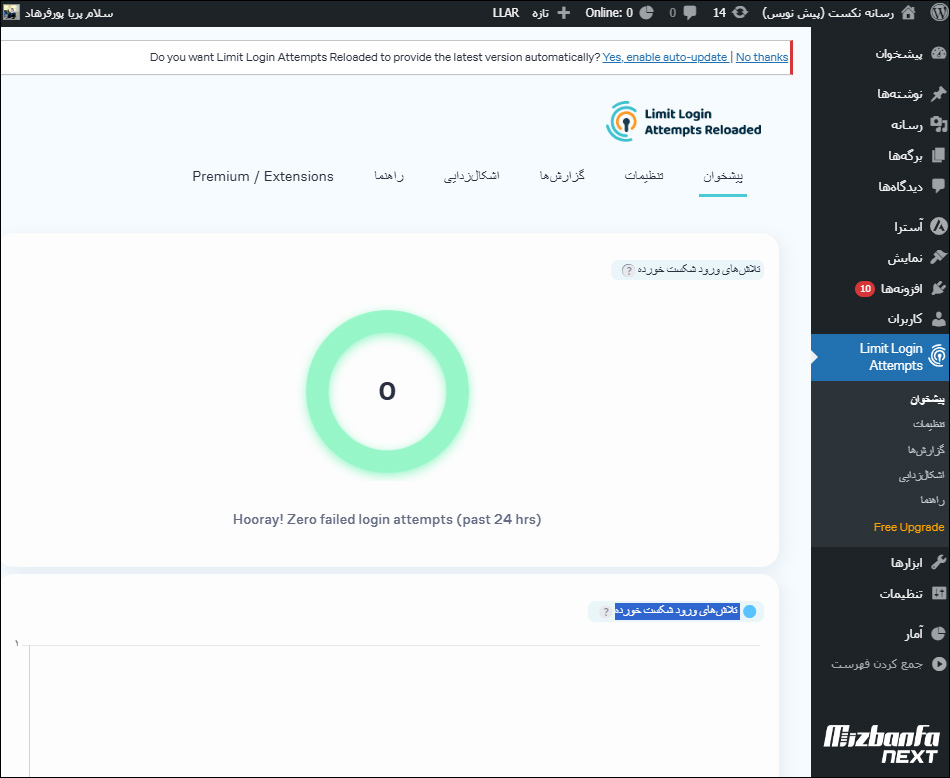Open user avatar in admin bar
950x778 pixels.
[x=11, y=13]
